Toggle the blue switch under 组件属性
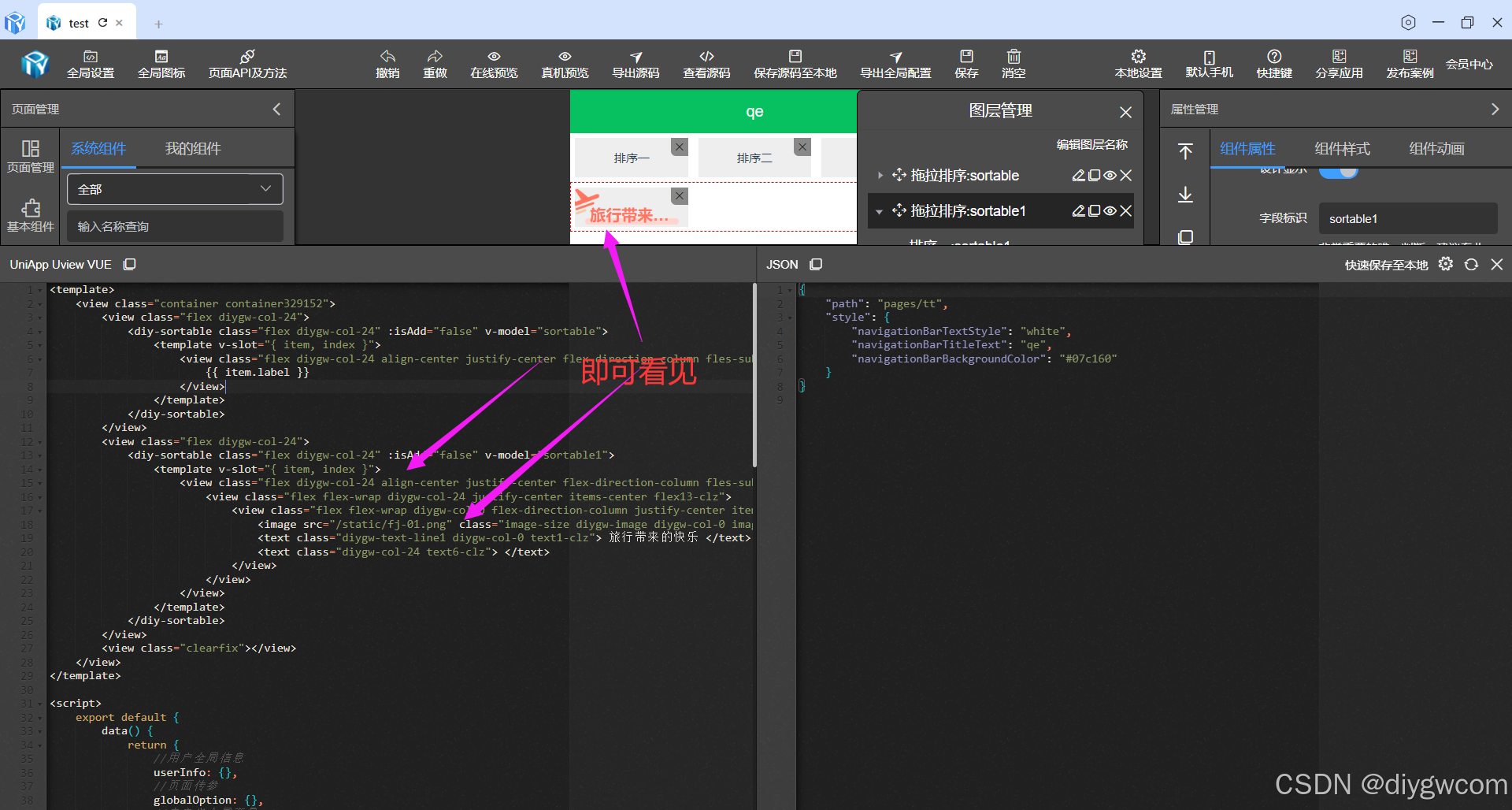 [x=1339, y=171]
